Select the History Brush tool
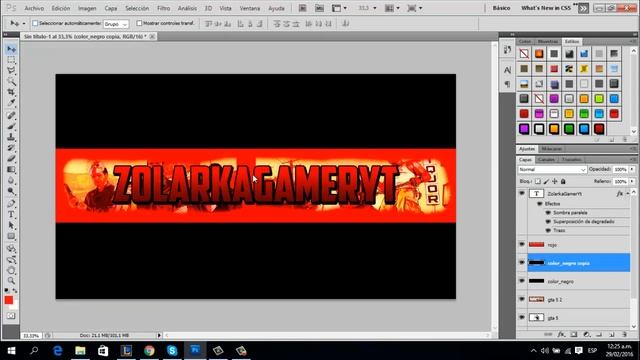This screenshot has height=360, width=640. (x=11, y=148)
